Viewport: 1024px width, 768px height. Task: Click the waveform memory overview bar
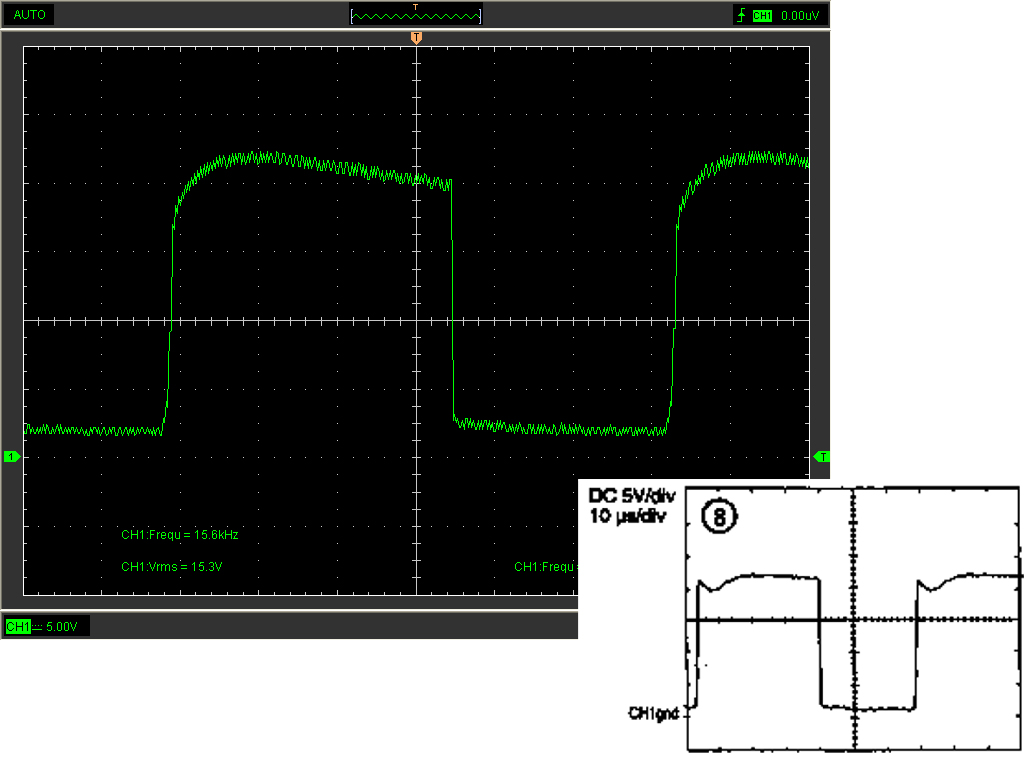(416, 17)
